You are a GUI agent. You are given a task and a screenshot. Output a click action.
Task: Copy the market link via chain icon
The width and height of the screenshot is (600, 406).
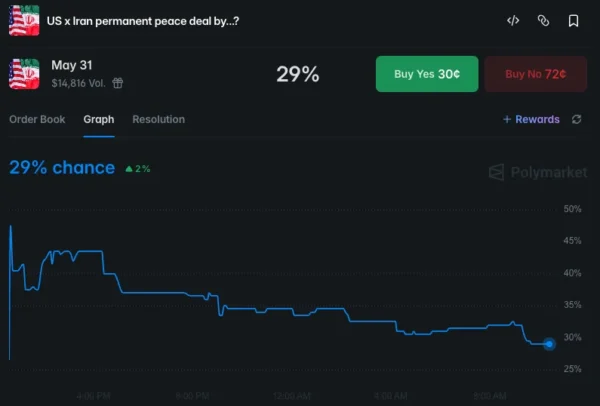point(543,20)
